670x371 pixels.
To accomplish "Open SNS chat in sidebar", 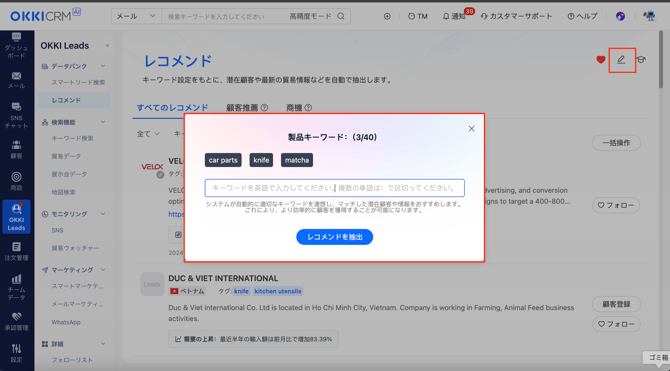I will [16, 115].
